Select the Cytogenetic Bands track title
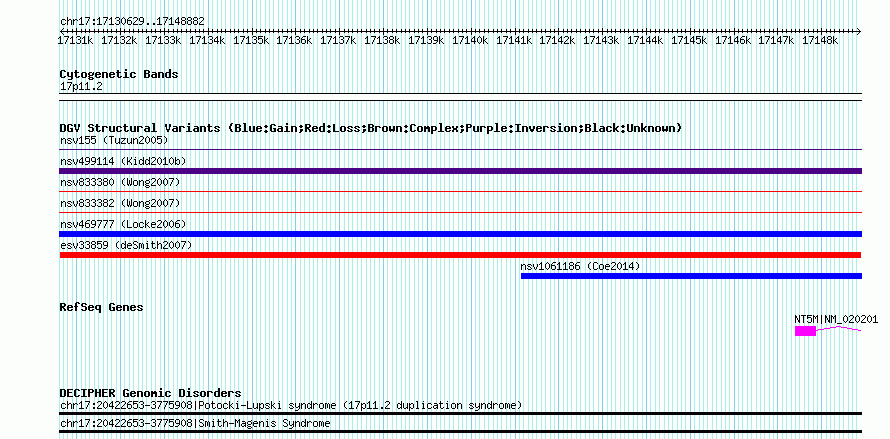 pyautogui.click(x=119, y=74)
